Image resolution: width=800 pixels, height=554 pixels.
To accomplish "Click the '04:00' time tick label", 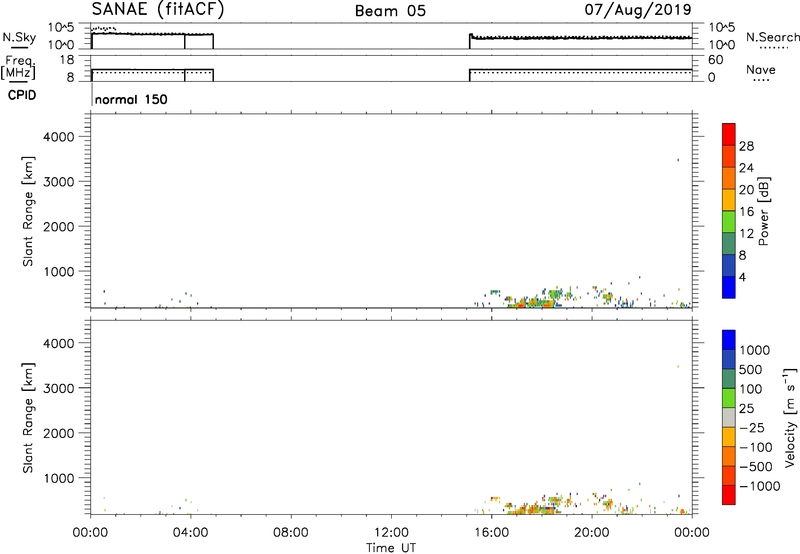I will (191, 533).
